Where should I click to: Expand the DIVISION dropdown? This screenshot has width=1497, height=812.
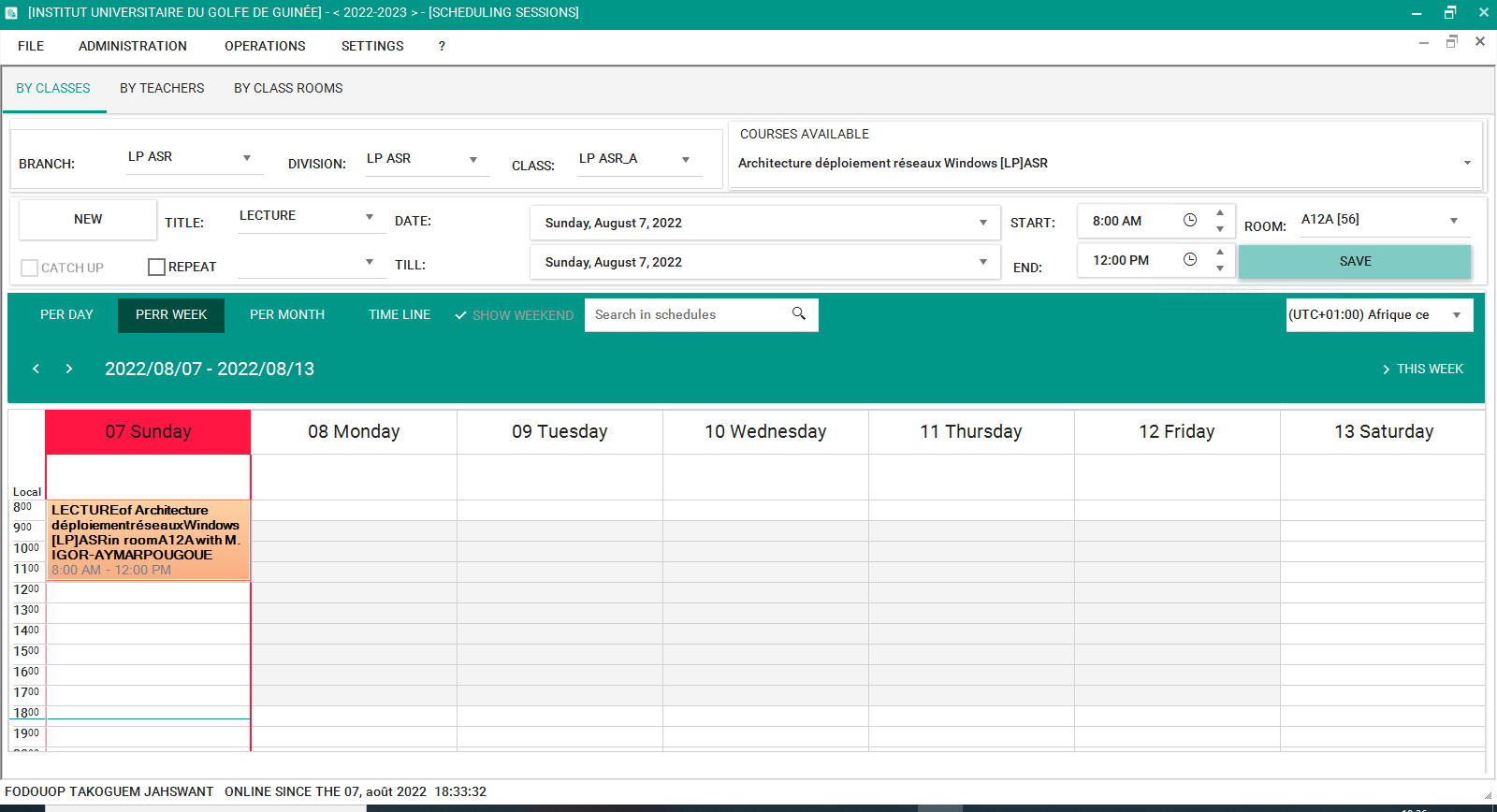pos(473,160)
